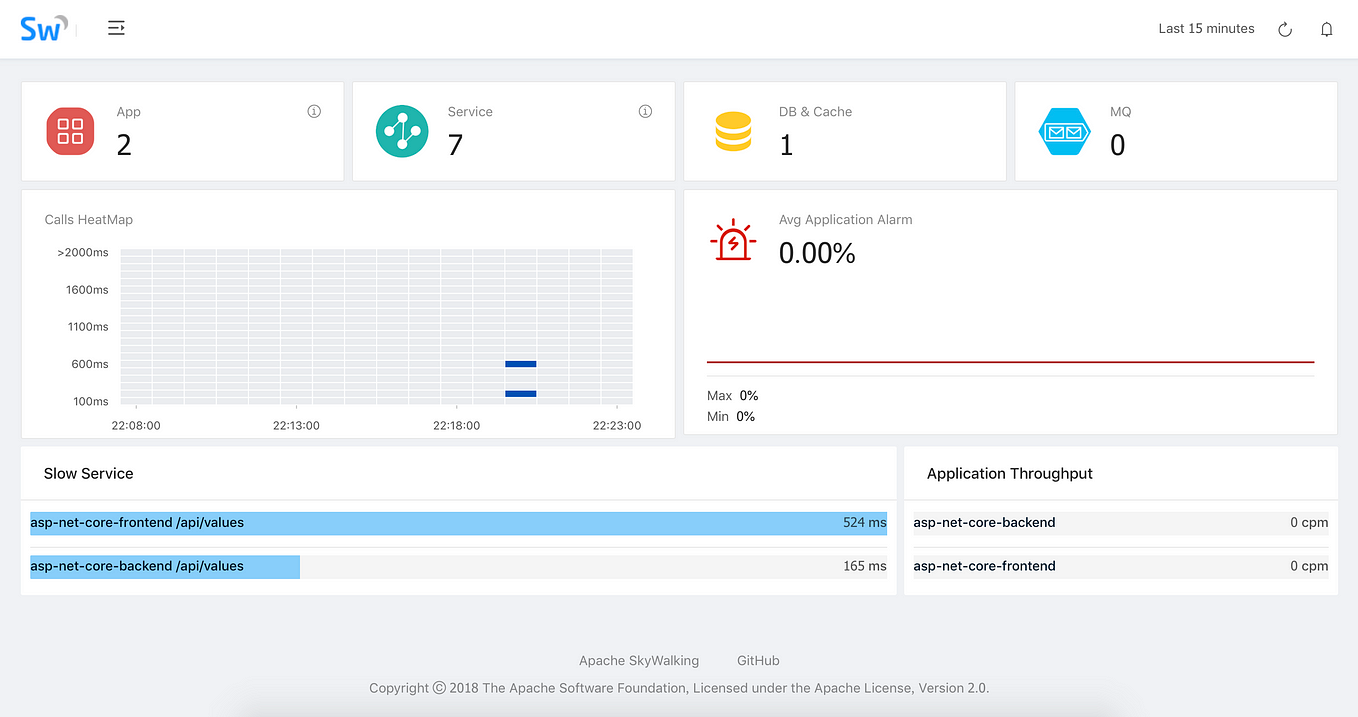Click the teal Service topology icon

(402, 131)
